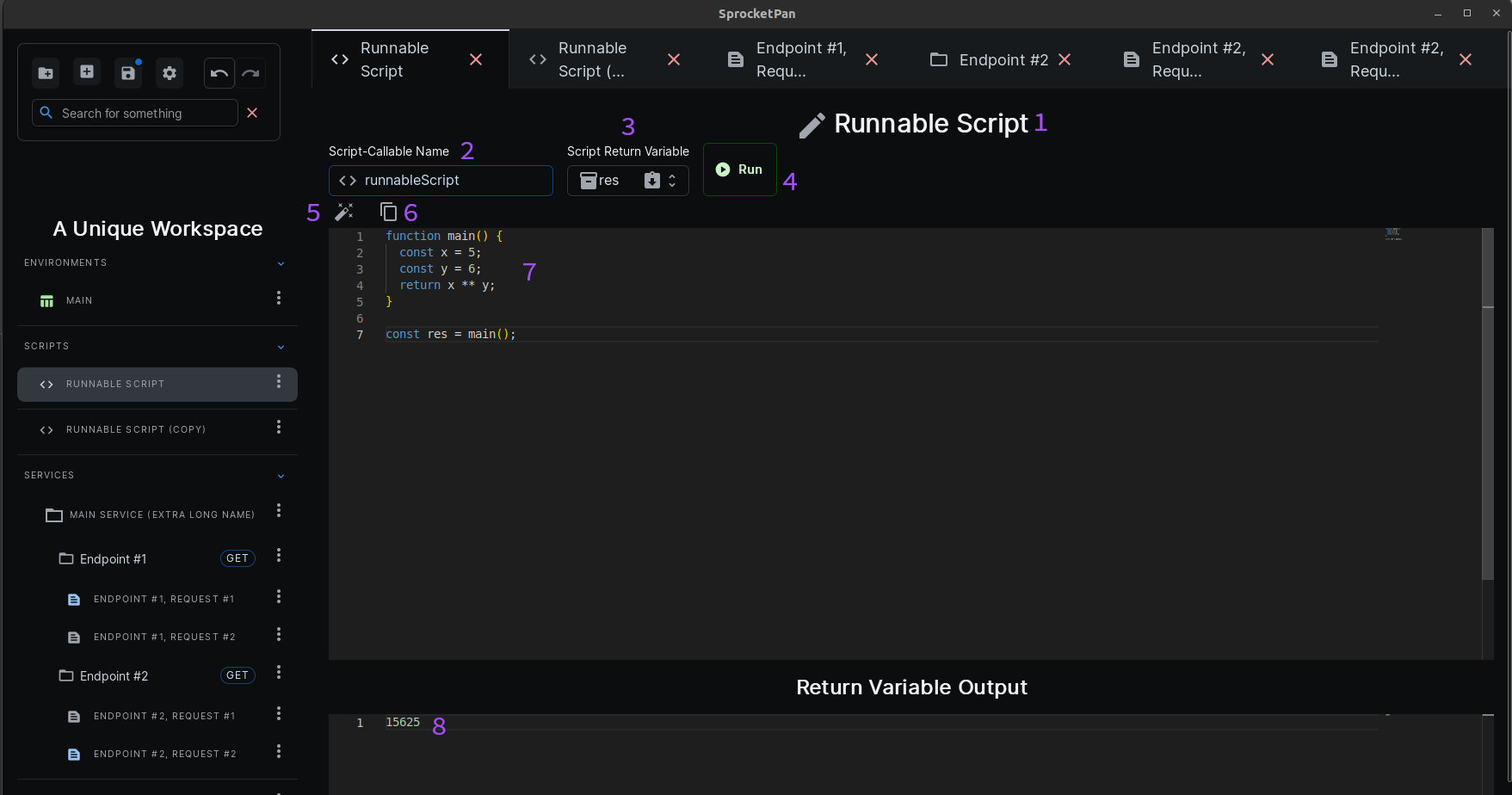Collapse the Scripts section
This screenshot has width=1512, height=795.
pos(281,347)
